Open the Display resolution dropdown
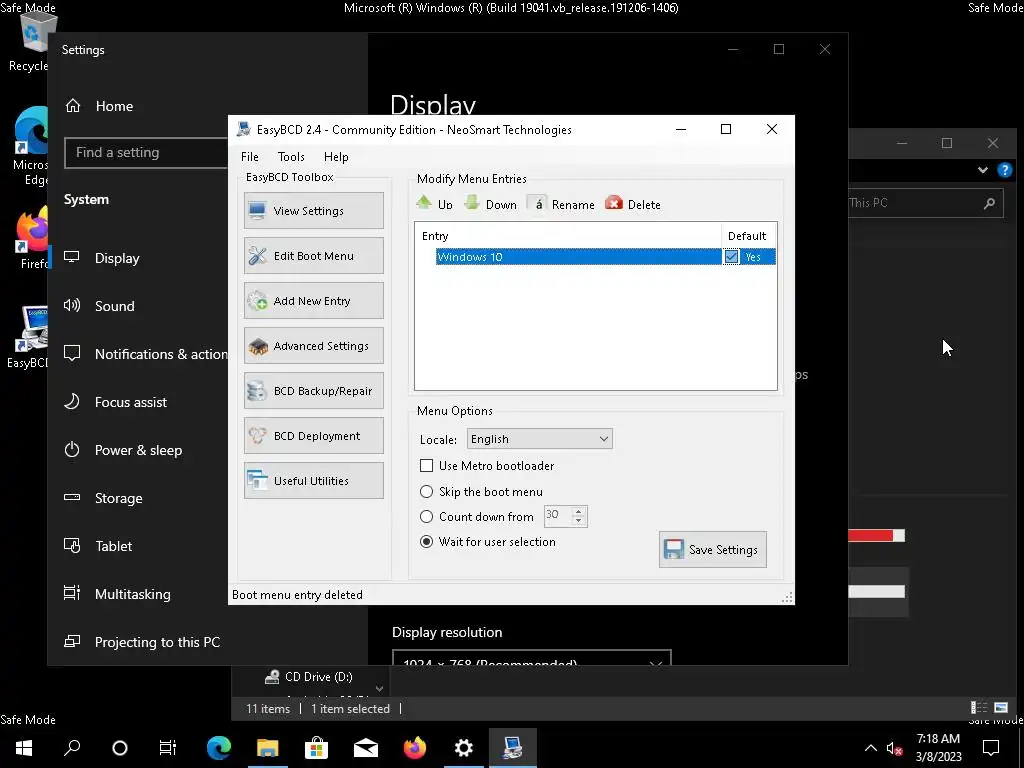 point(532,658)
